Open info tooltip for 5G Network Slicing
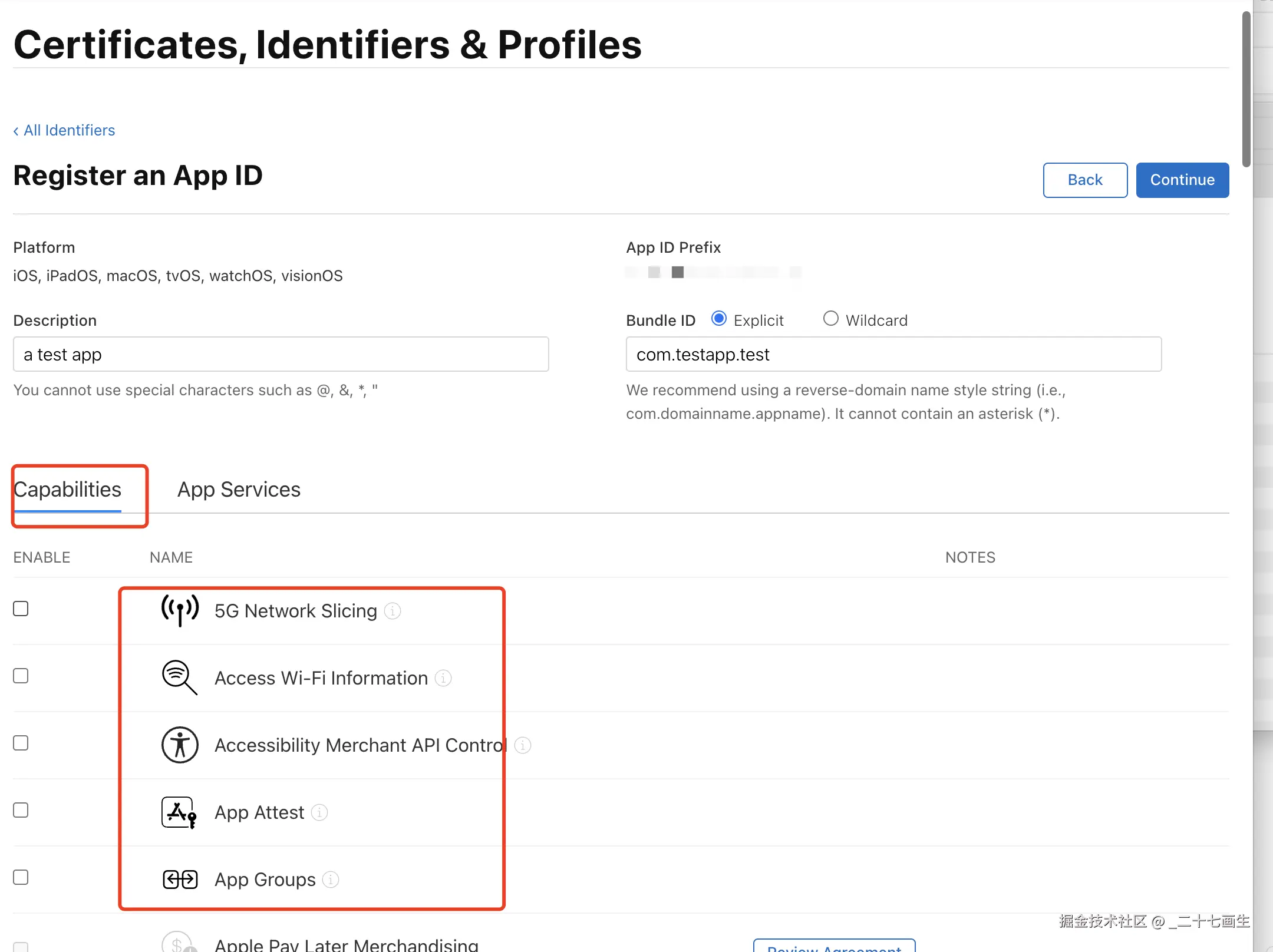This screenshot has height=952, width=1273. (393, 611)
